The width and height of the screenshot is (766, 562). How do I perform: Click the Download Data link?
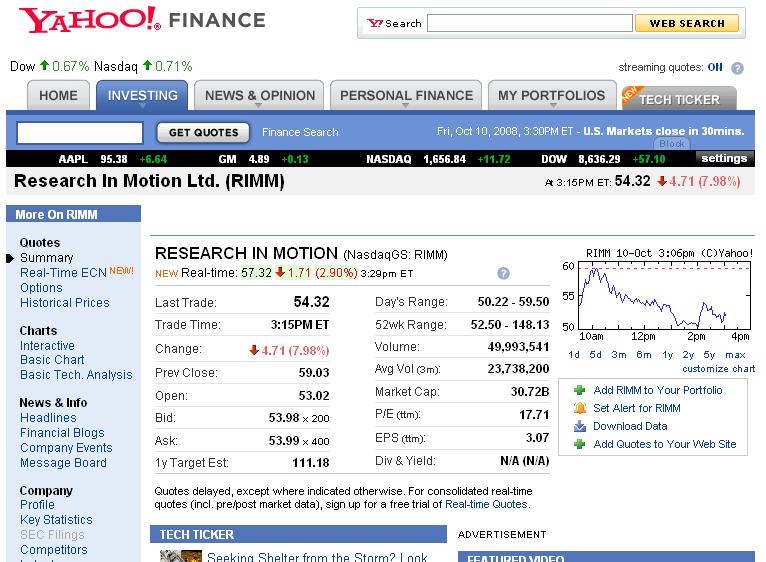pyautogui.click(x=630, y=426)
